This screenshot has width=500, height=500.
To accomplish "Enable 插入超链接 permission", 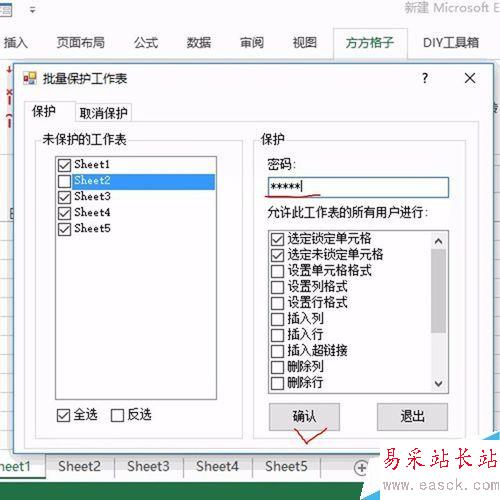I will click(x=277, y=351).
